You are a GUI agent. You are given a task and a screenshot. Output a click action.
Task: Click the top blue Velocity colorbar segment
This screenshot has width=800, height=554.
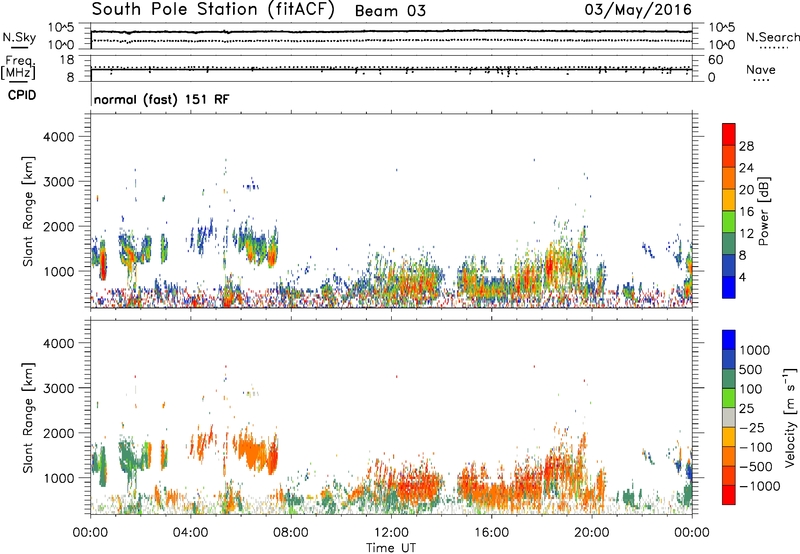(729, 340)
